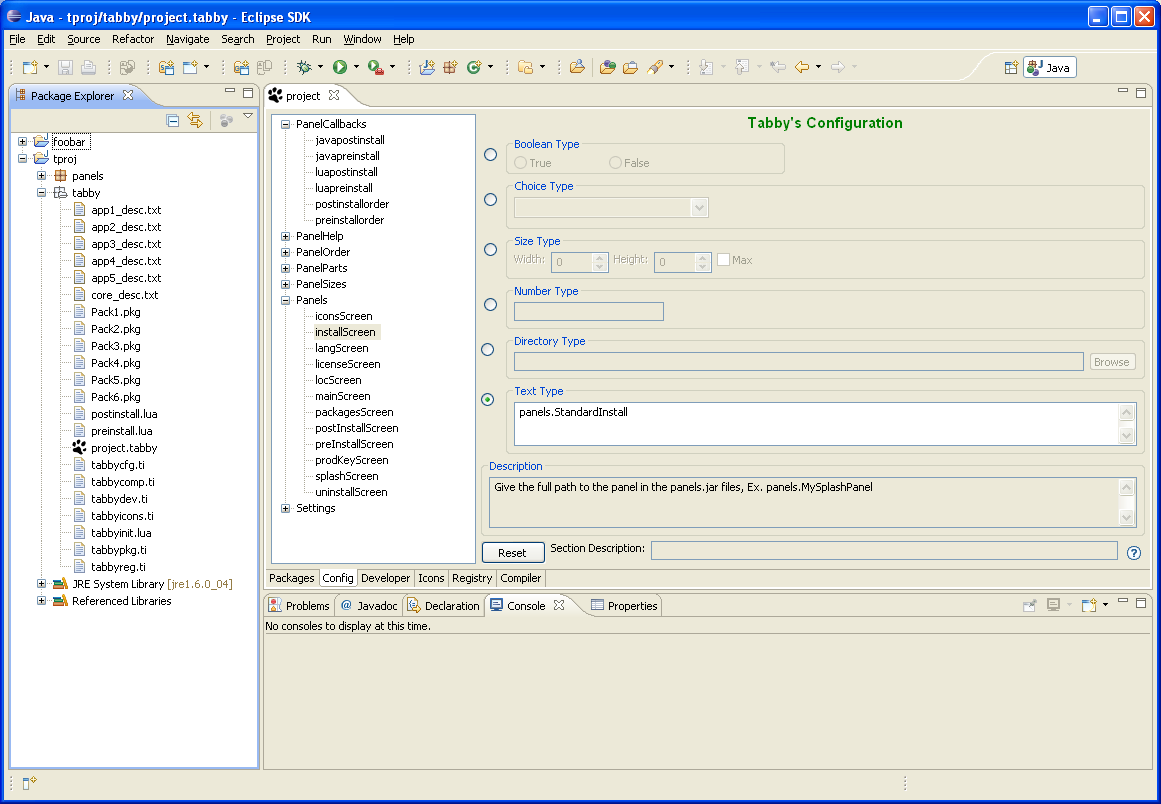Open the Refactor menu

point(133,39)
